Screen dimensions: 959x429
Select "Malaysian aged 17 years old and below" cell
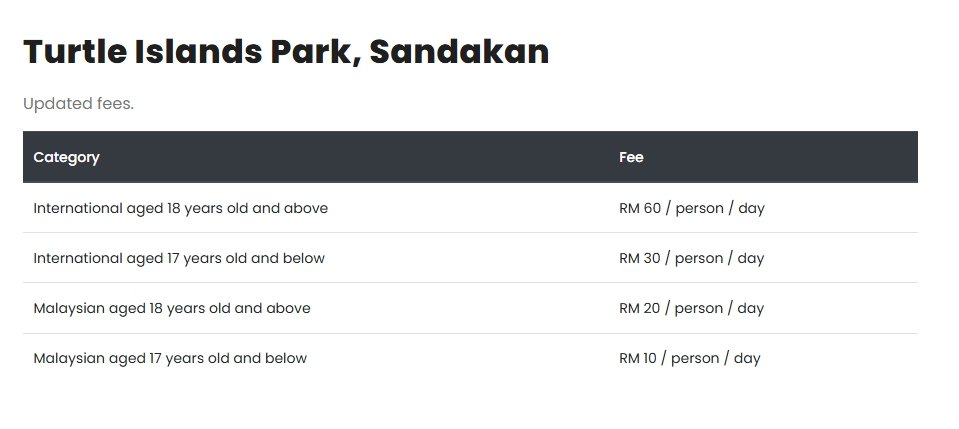pyautogui.click(x=170, y=358)
